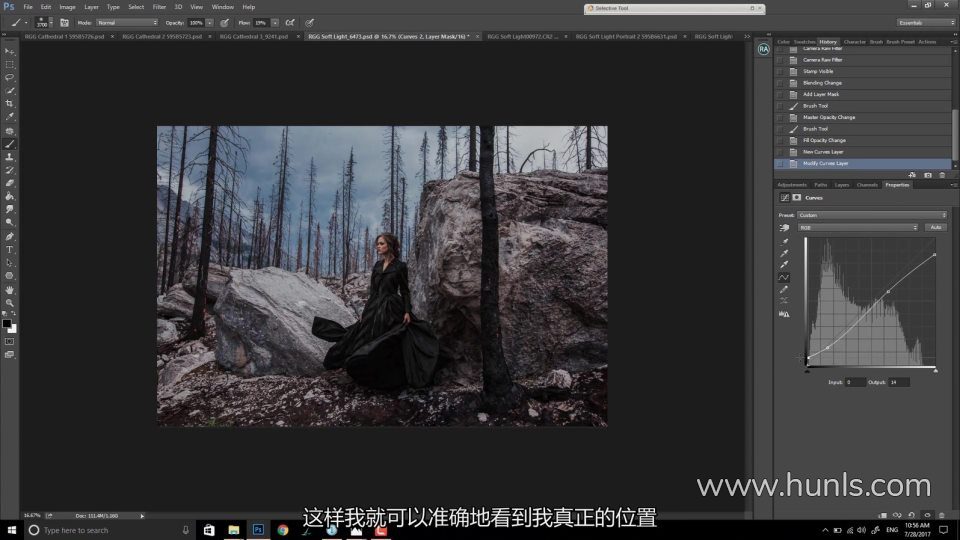Image resolution: width=960 pixels, height=540 pixels.
Task: Select the History Brush tool
Action: coord(9,170)
